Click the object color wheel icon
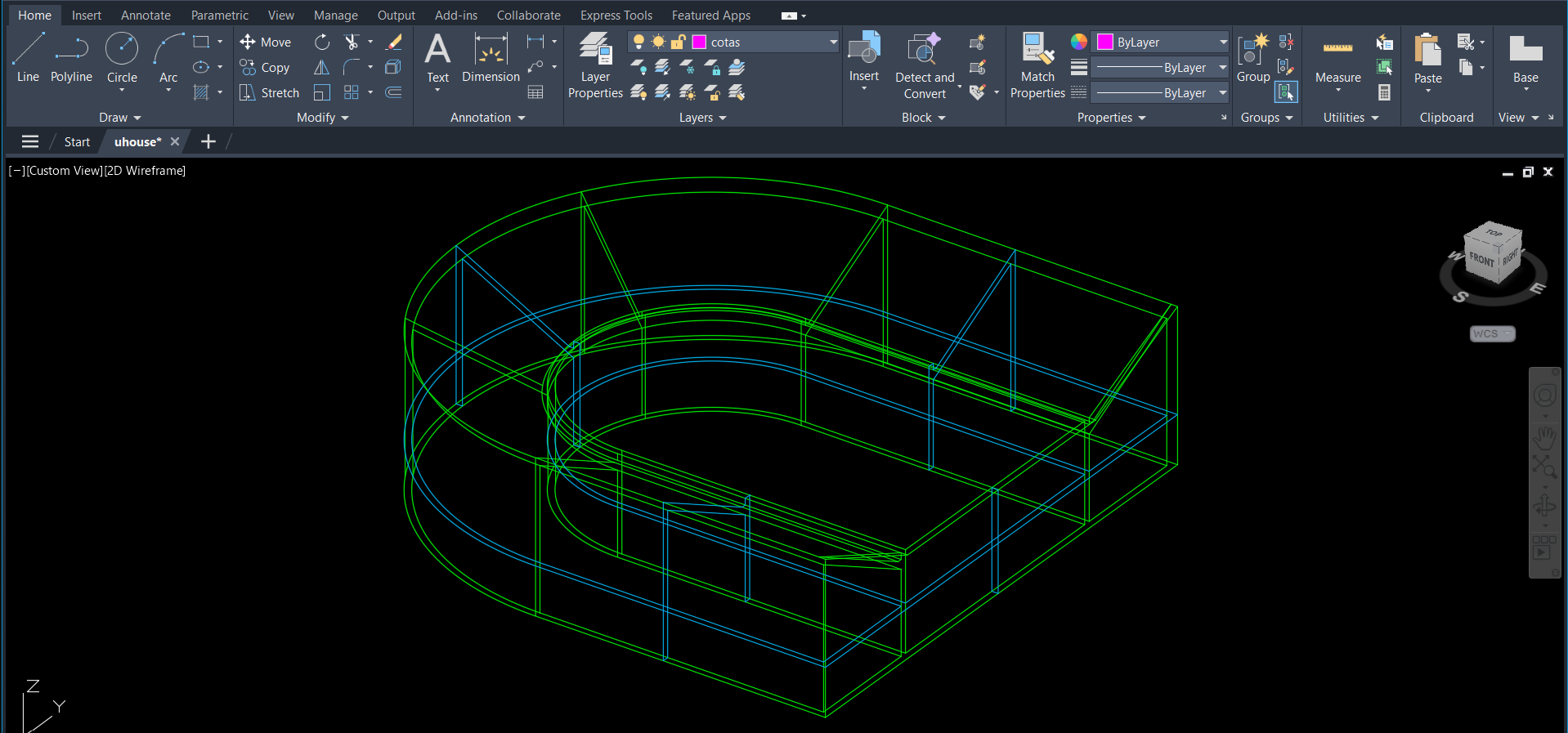 (1079, 42)
